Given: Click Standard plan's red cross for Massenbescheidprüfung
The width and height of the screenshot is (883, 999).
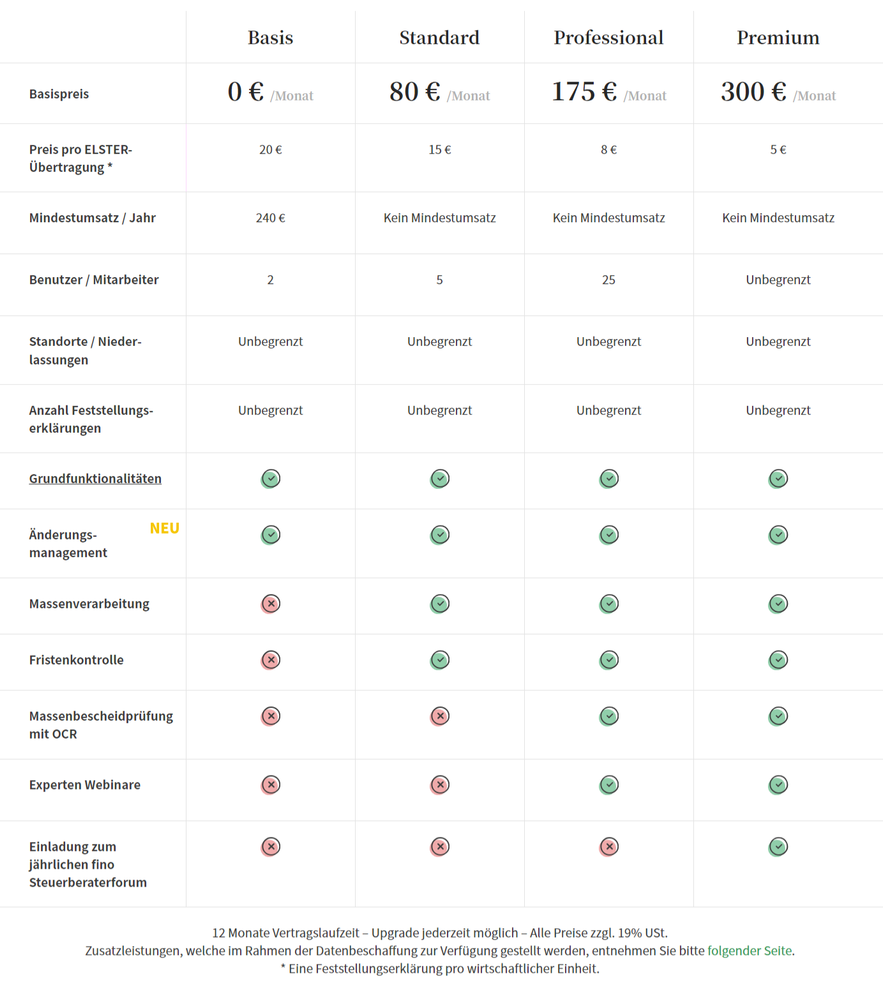Looking at the screenshot, I should coord(440,716).
